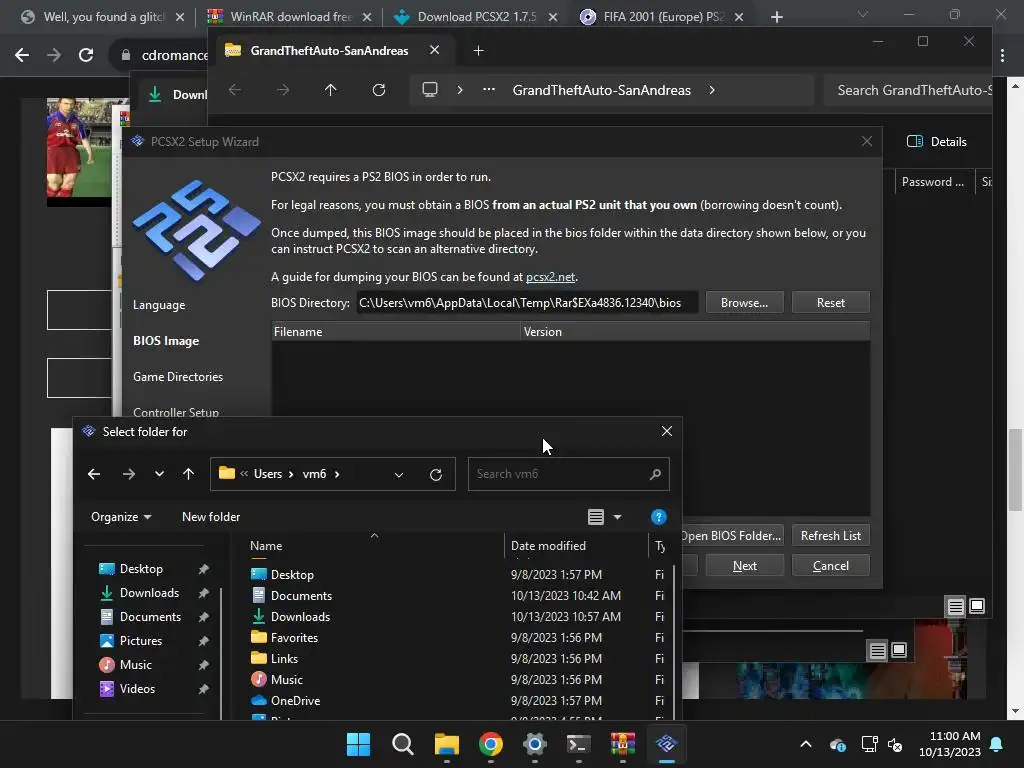Screen dimensions: 1024x768
Task: Cancel the PCSX2 Setup Wizard
Action: click(x=830, y=566)
